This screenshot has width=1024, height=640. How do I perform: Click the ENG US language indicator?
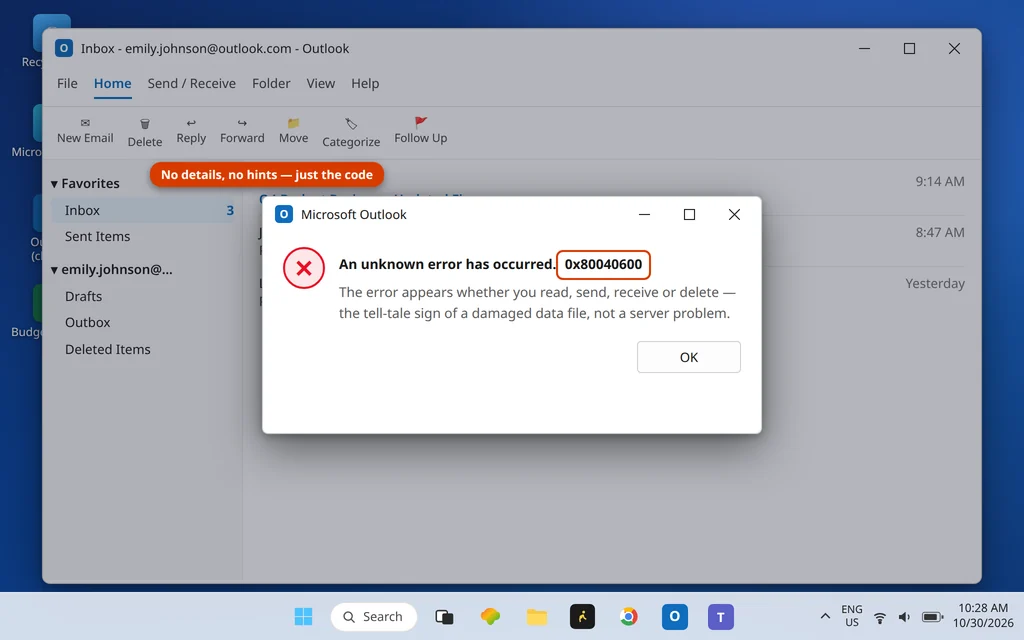coord(852,616)
